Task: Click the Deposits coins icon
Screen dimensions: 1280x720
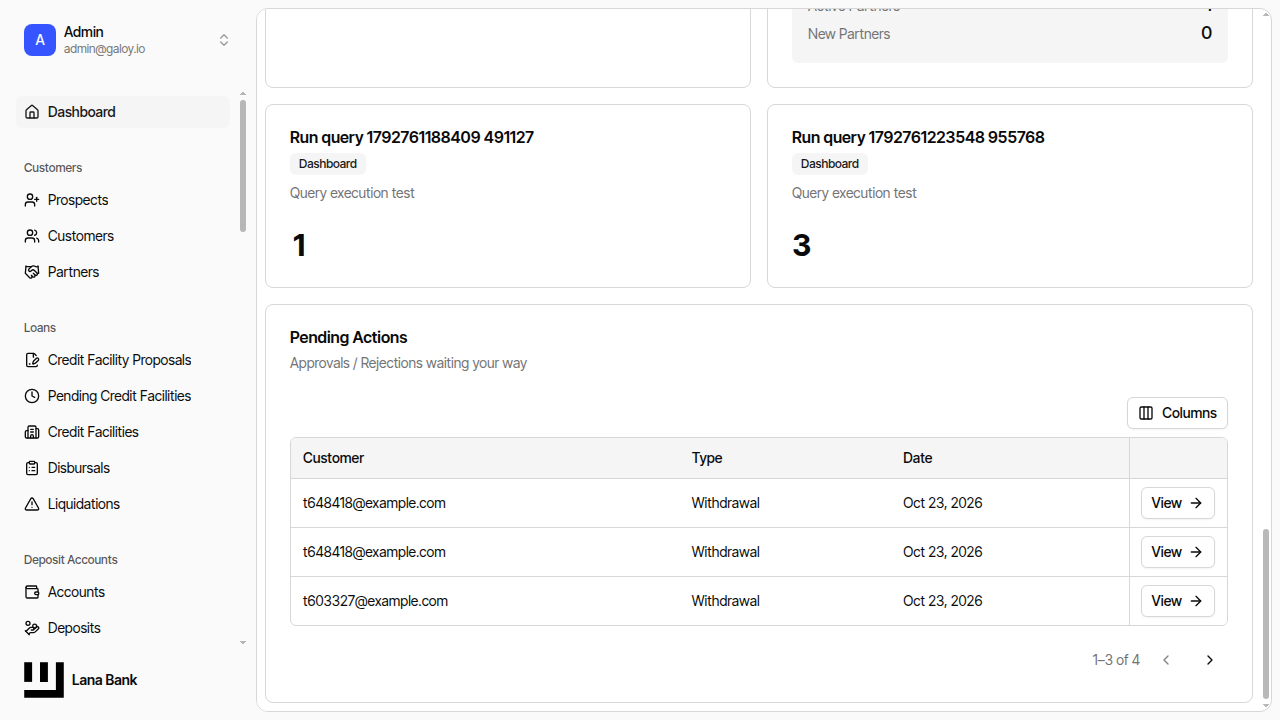Action: click(x=32, y=628)
